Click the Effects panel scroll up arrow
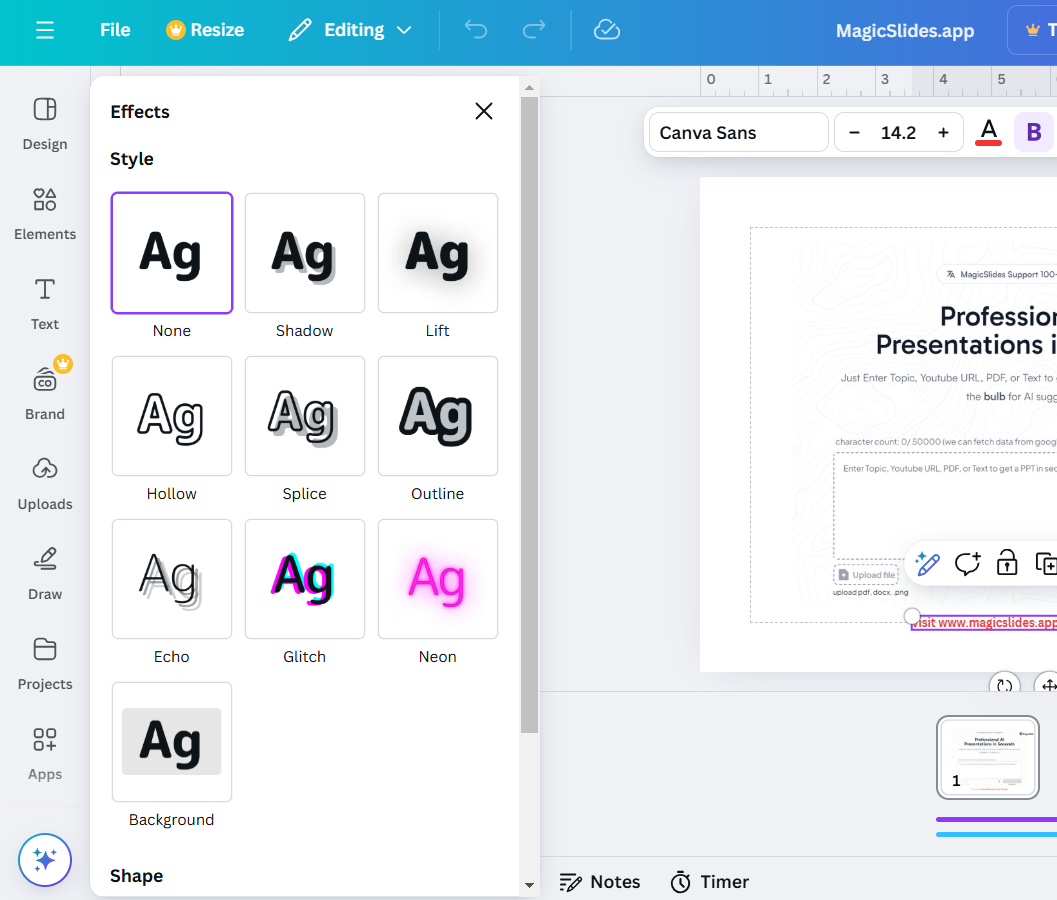Viewport: 1057px width, 900px height. pyautogui.click(x=529, y=88)
